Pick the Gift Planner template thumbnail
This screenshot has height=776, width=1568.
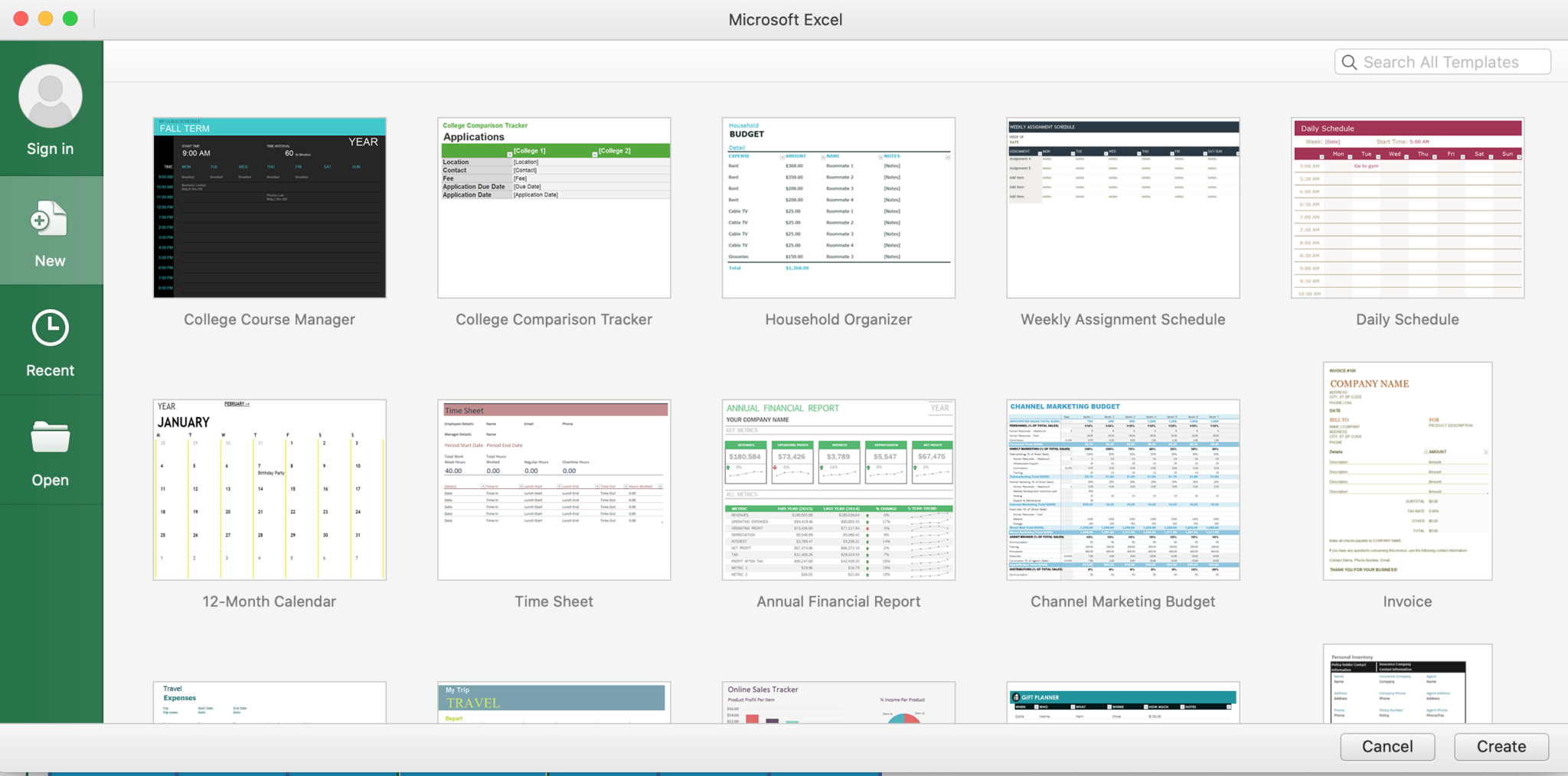(x=1123, y=703)
